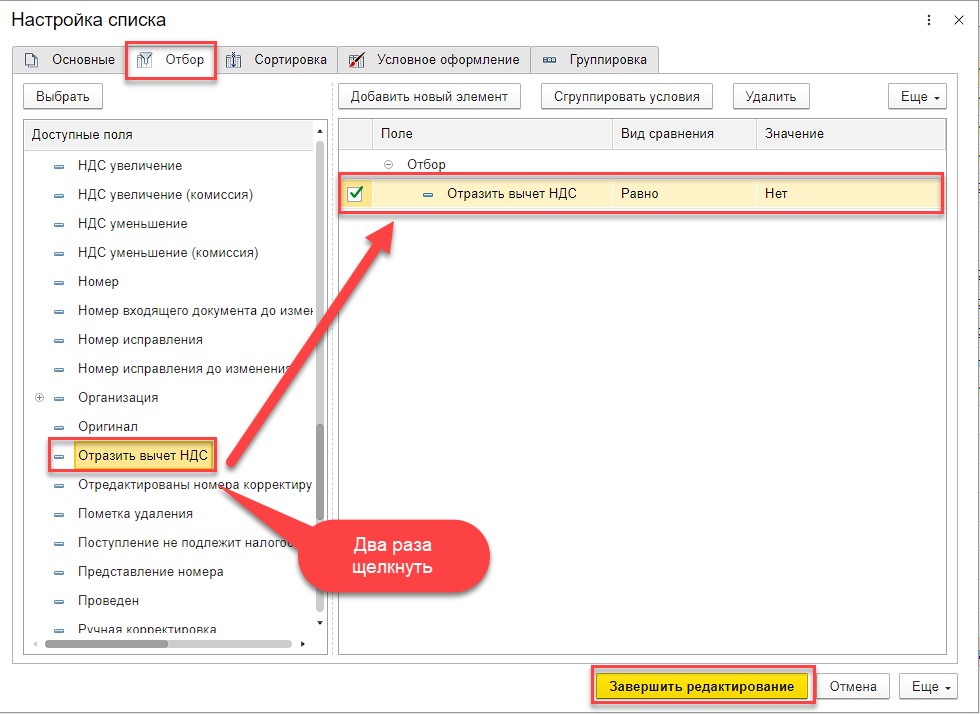This screenshot has width=980, height=714.
Task: Click field icon beside Организация
Action: click(x=59, y=398)
